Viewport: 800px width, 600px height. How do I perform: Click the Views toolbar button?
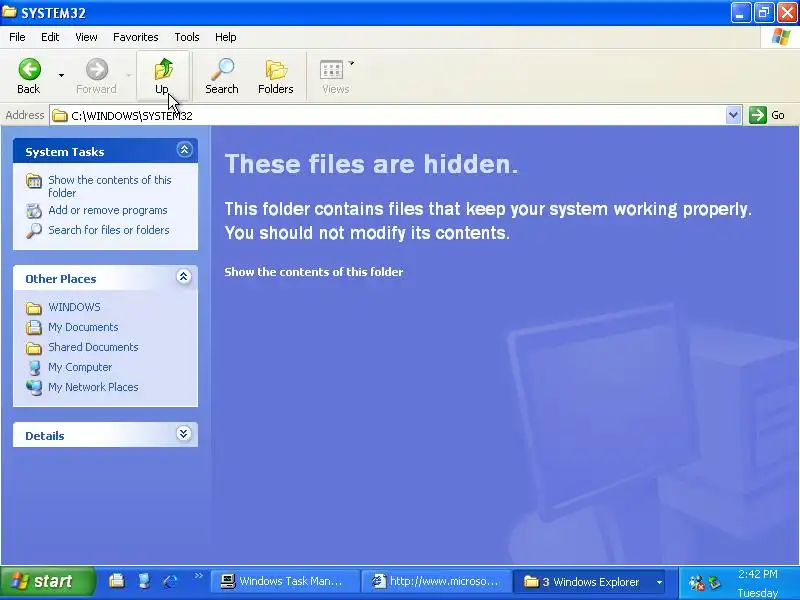(334, 76)
